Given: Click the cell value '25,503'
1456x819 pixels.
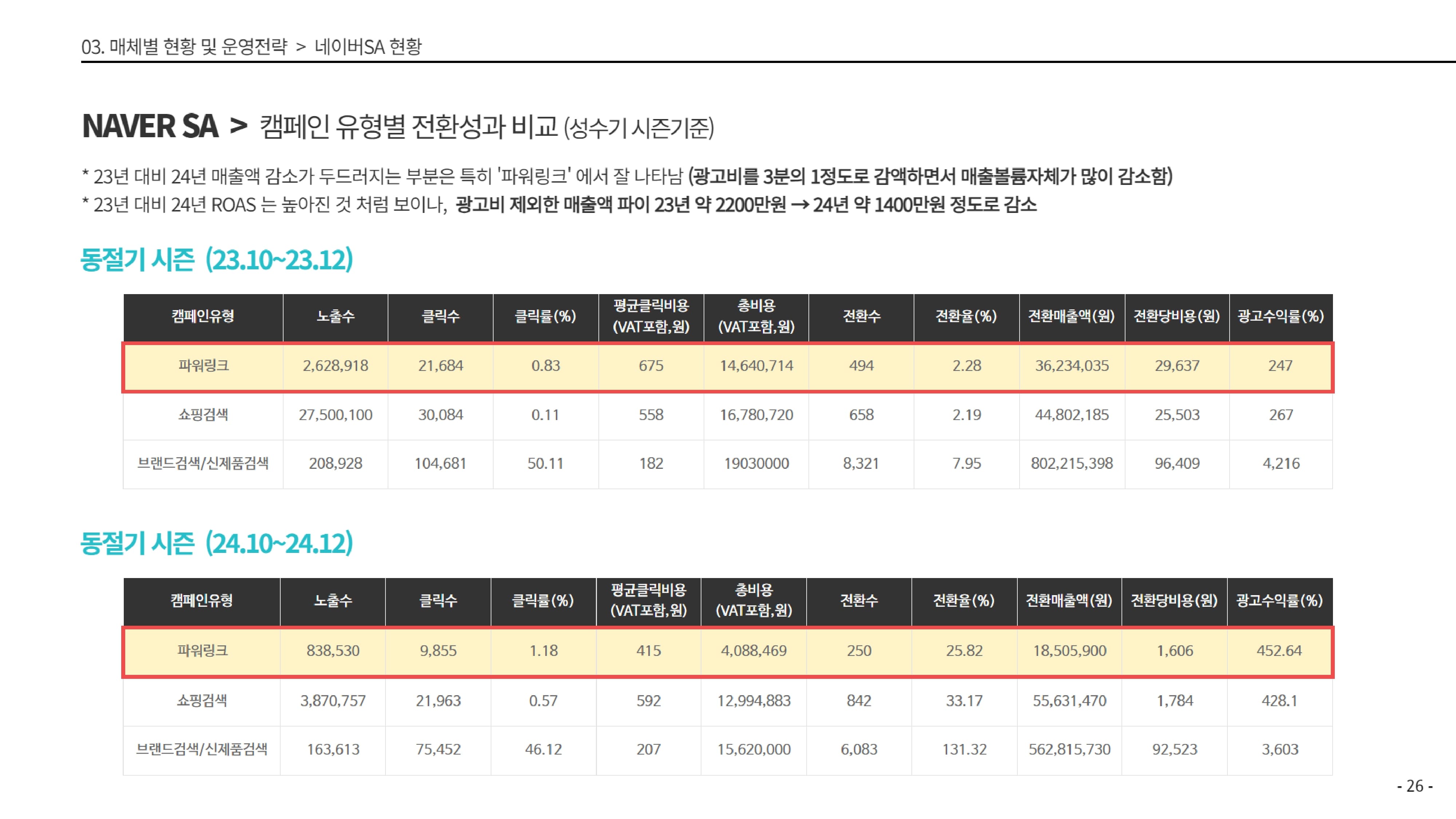Looking at the screenshot, I should click(1177, 415).
